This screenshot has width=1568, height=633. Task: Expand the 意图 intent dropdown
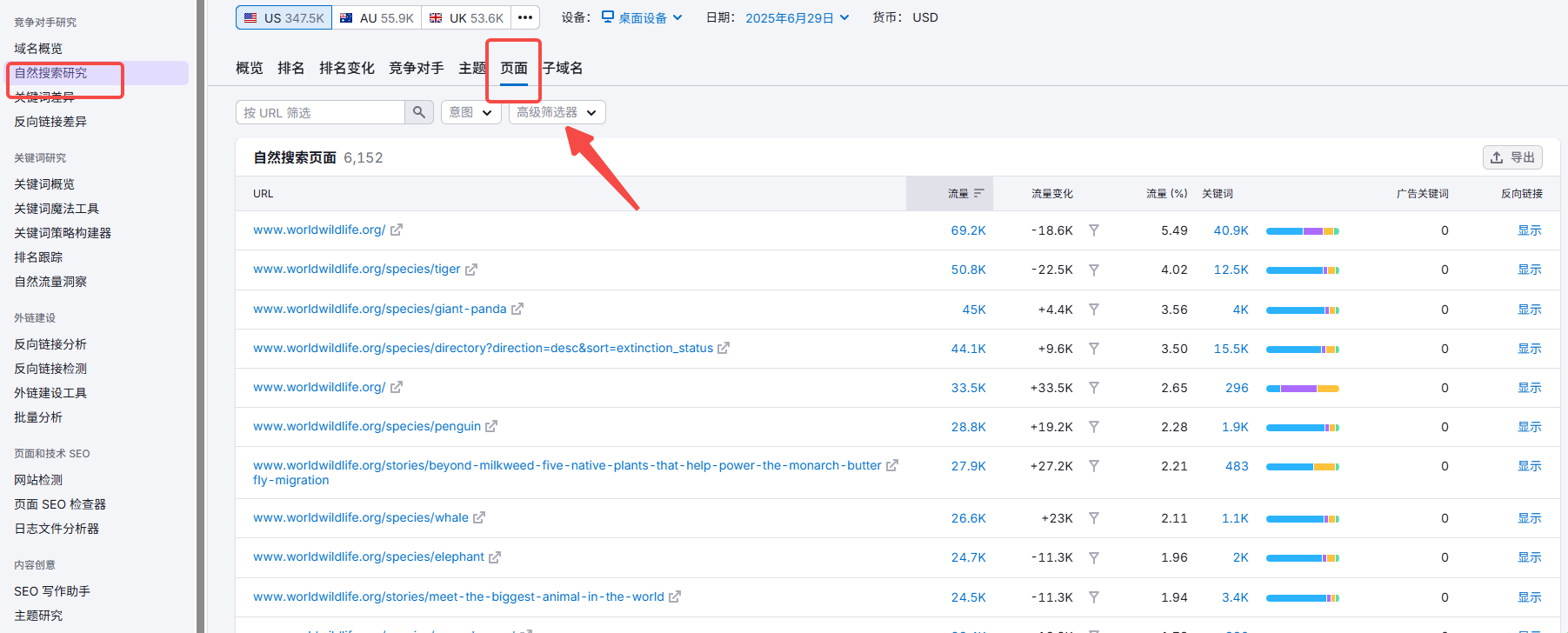[471, 112]
